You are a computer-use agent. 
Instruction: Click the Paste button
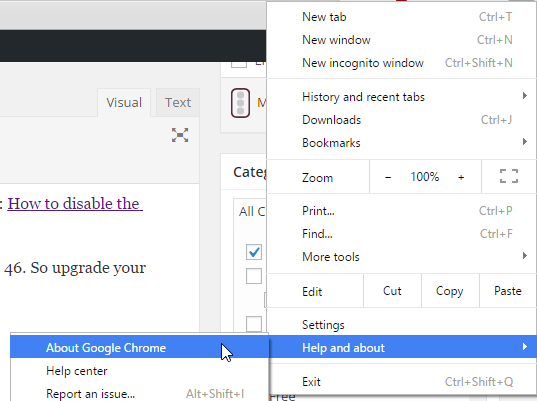(508, 291)
